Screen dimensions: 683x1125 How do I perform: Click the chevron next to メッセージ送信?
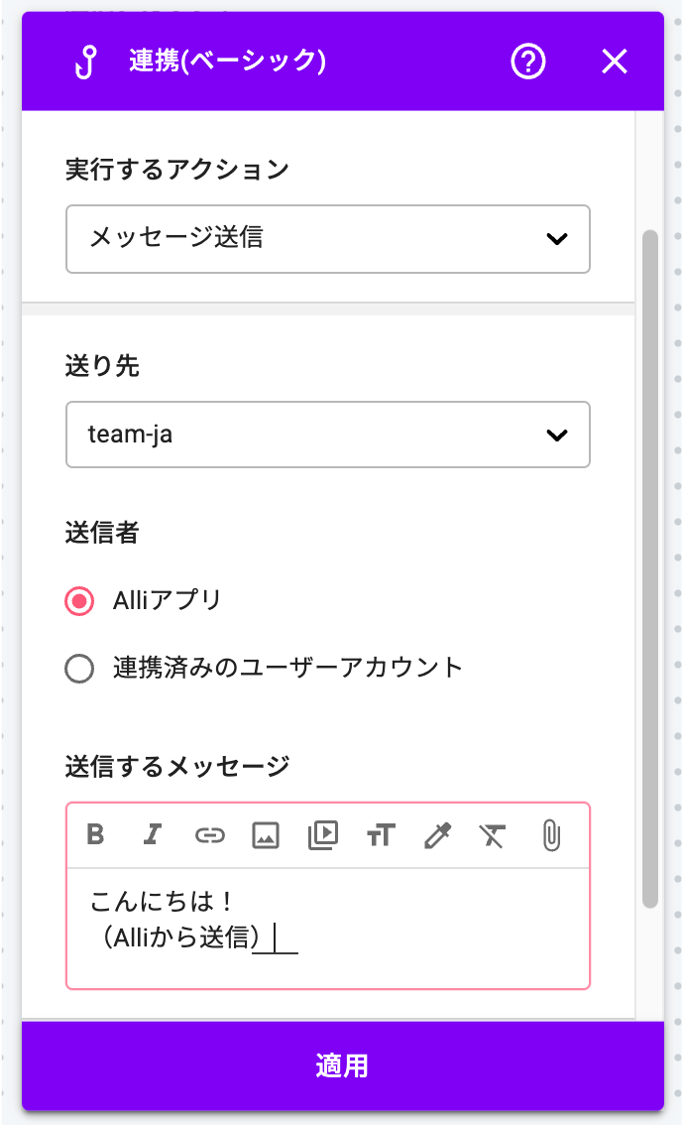[x=557, y=239]
